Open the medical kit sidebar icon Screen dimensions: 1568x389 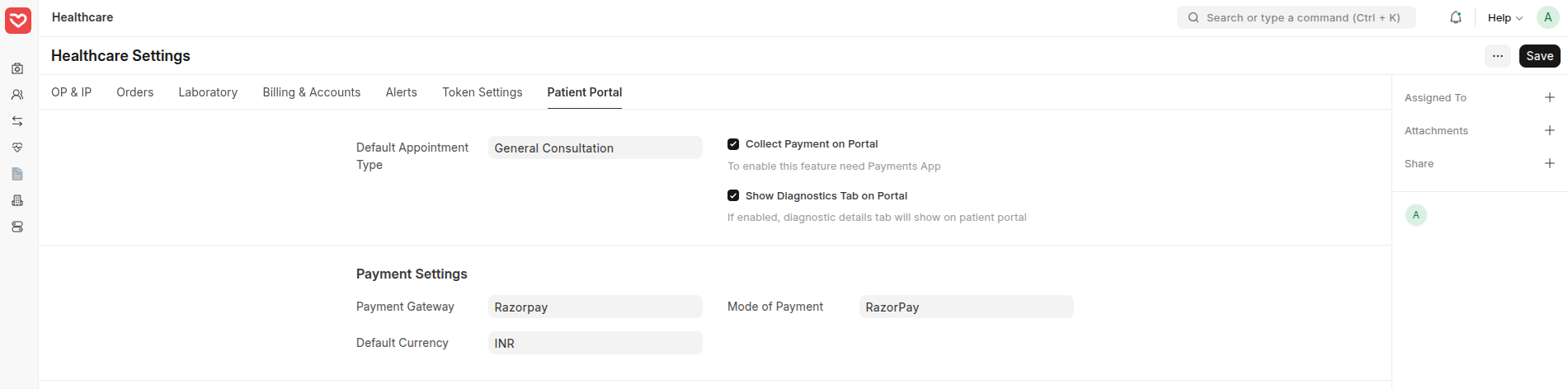[17, 68]
